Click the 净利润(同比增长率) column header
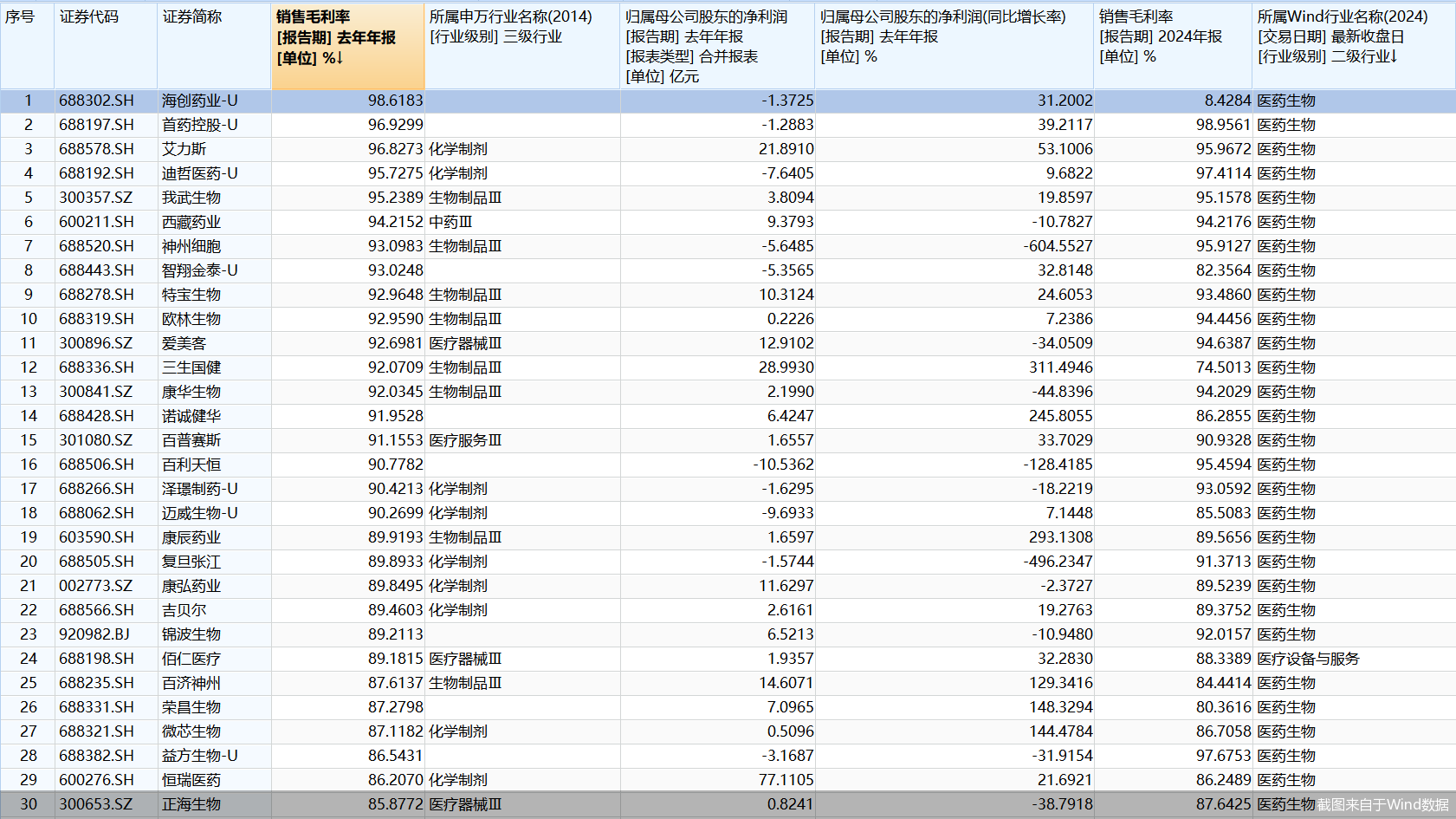 pyautogui.click(x=954, y=46)
